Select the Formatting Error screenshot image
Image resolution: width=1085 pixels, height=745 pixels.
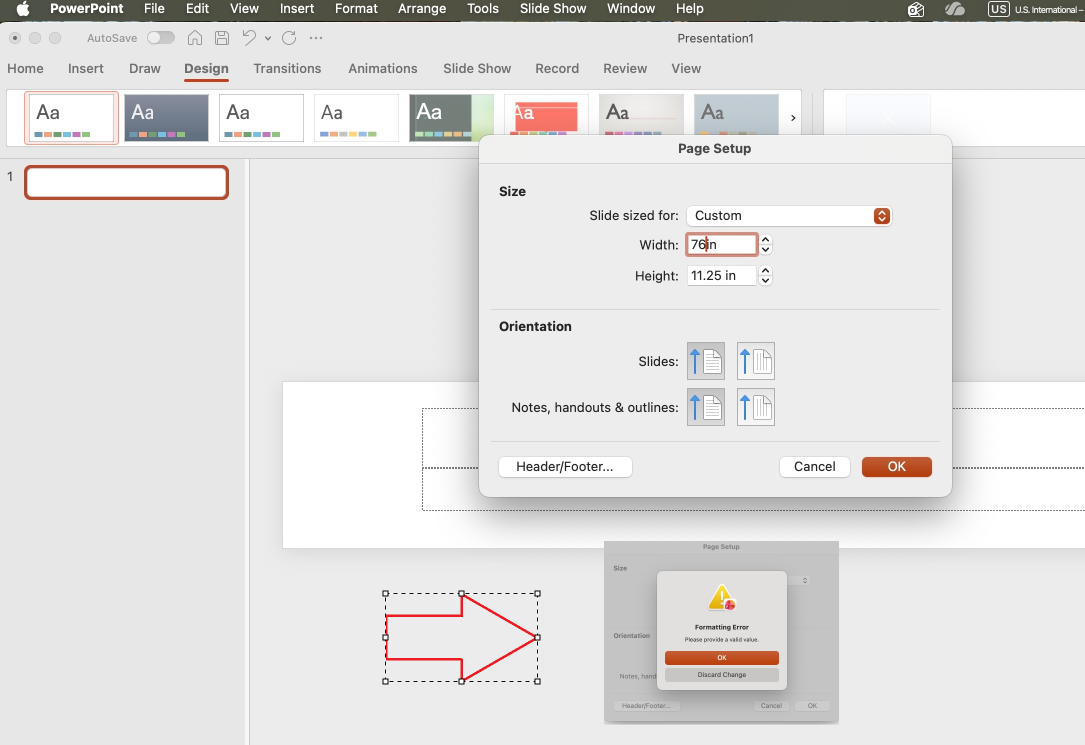coord(721,632)
